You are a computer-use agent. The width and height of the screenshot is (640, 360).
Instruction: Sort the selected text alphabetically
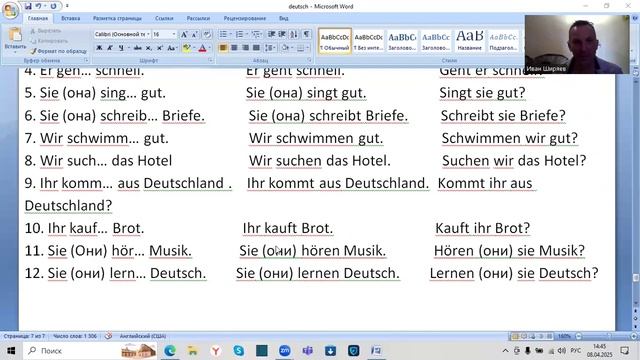pos(294,34)
